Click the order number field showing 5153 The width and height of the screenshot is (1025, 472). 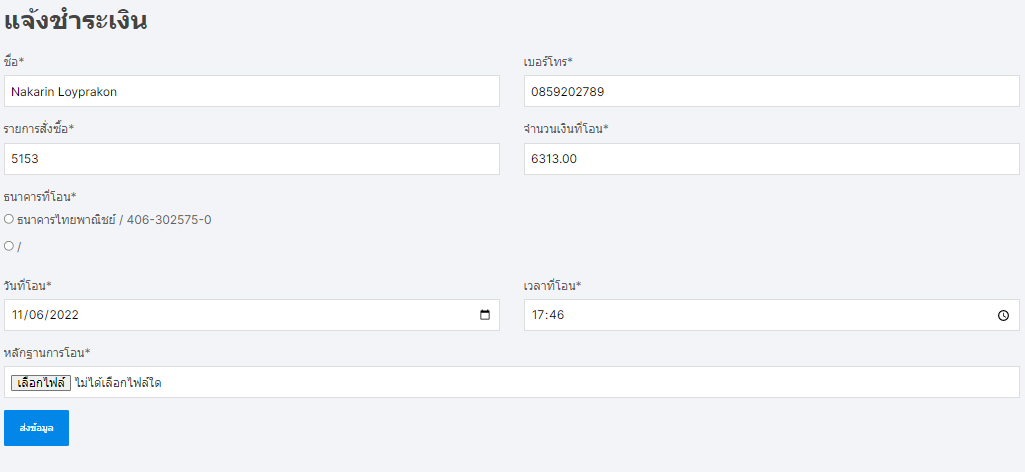pyautogui.click(x=252, y=159)
